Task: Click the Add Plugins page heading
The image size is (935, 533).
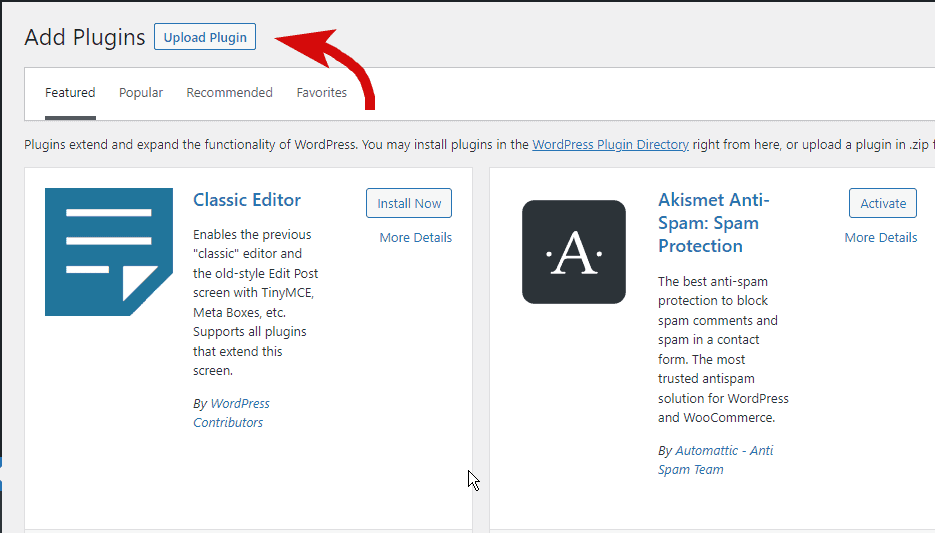Action: click(85, 37)
